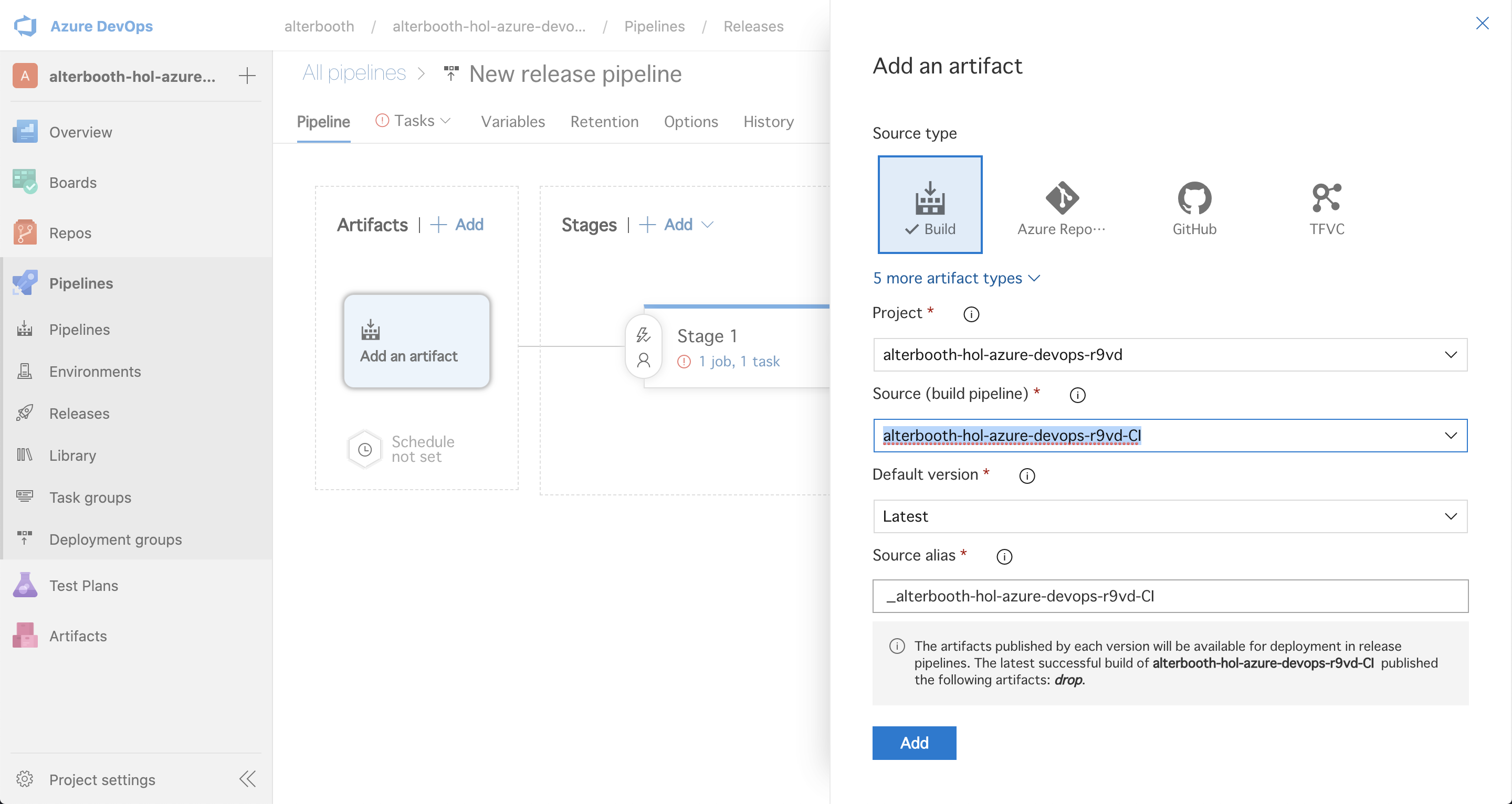
Task: Switch to the Variables tab
Action: (512, 121)
